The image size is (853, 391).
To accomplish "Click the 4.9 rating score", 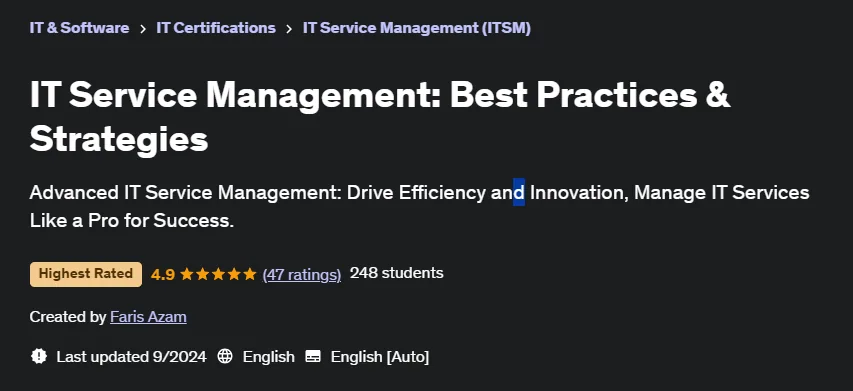I will click(x=163, y=275).
